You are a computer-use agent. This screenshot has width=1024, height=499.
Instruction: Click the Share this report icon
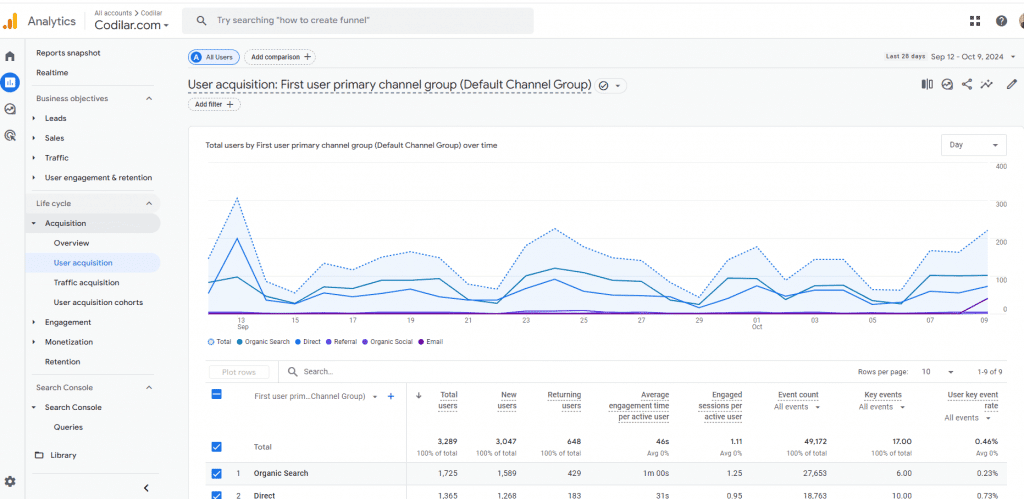(967, 84)
